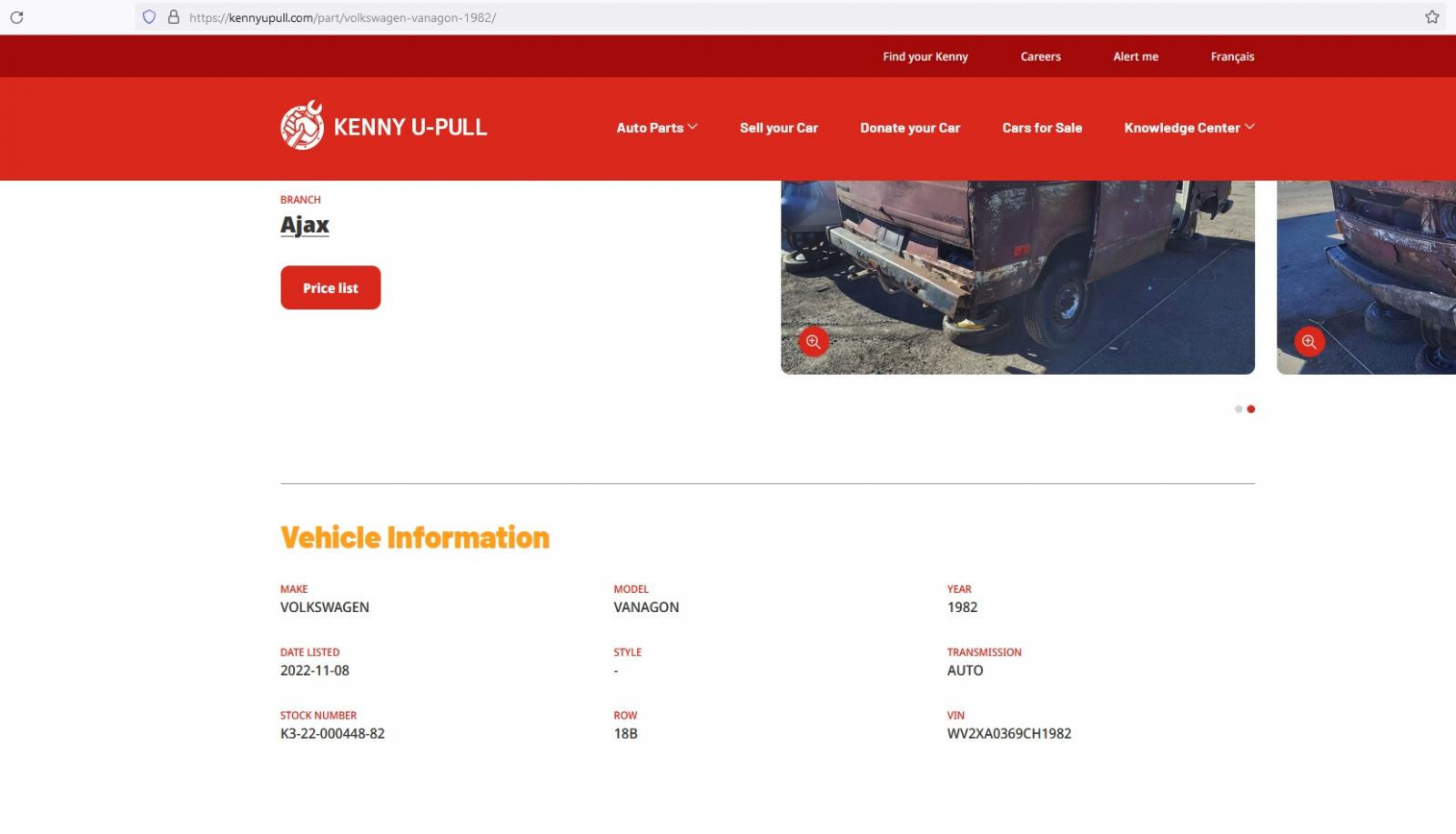Click the year value 1982

tap(962, 608)
